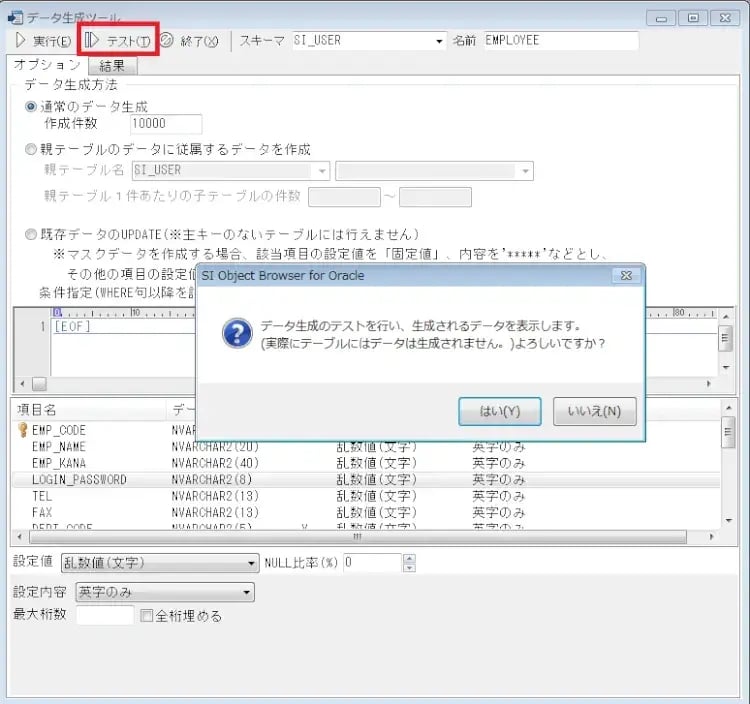Select the LOGIN_PASSWORD row
750x704 pixels.
tap(80, 480)
